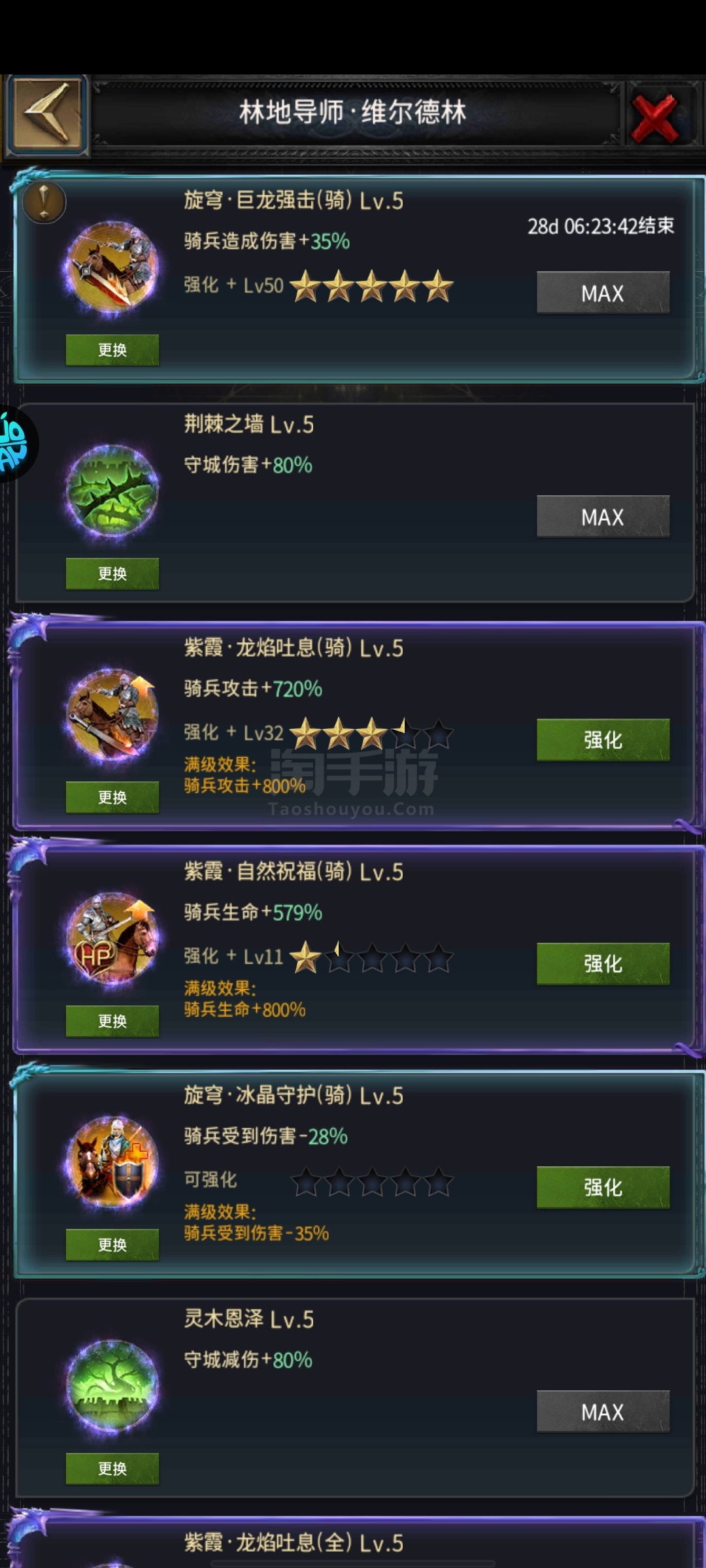This screenshot has height=1568, width=706.
Task: Tap 更换 under 紫霞·自然祝福
Action: point(112,1021)
